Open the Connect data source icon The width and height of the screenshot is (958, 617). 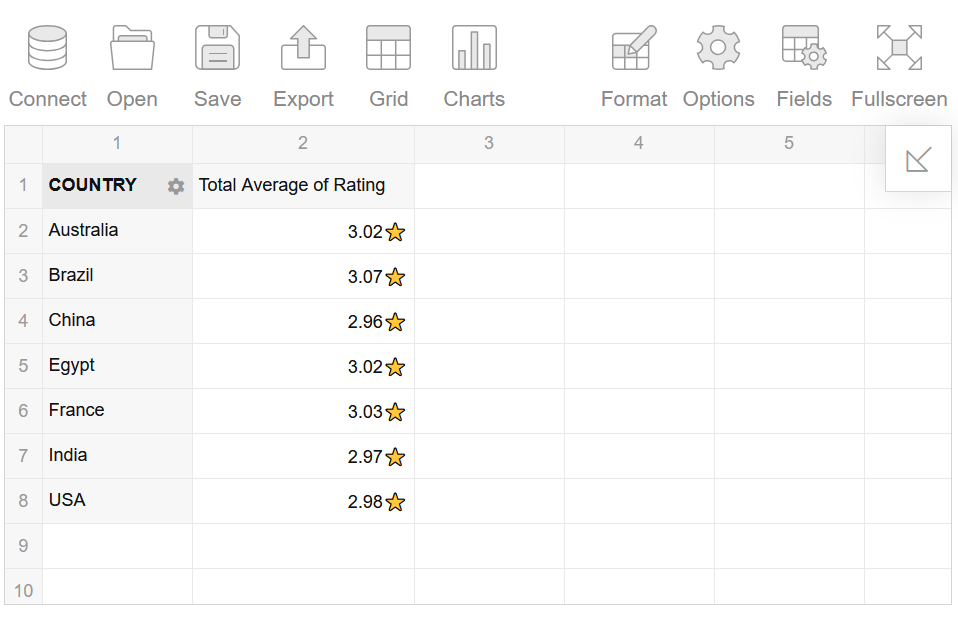47,47
